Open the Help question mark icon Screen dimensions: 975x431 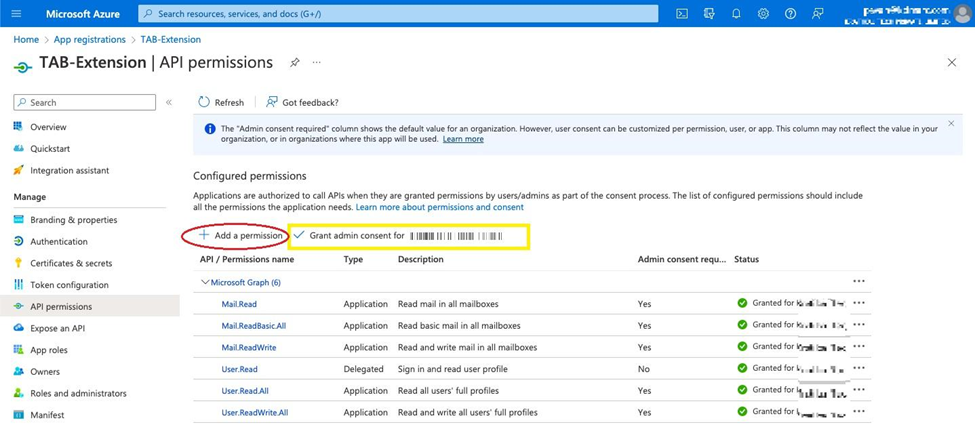tap(790, 13)
